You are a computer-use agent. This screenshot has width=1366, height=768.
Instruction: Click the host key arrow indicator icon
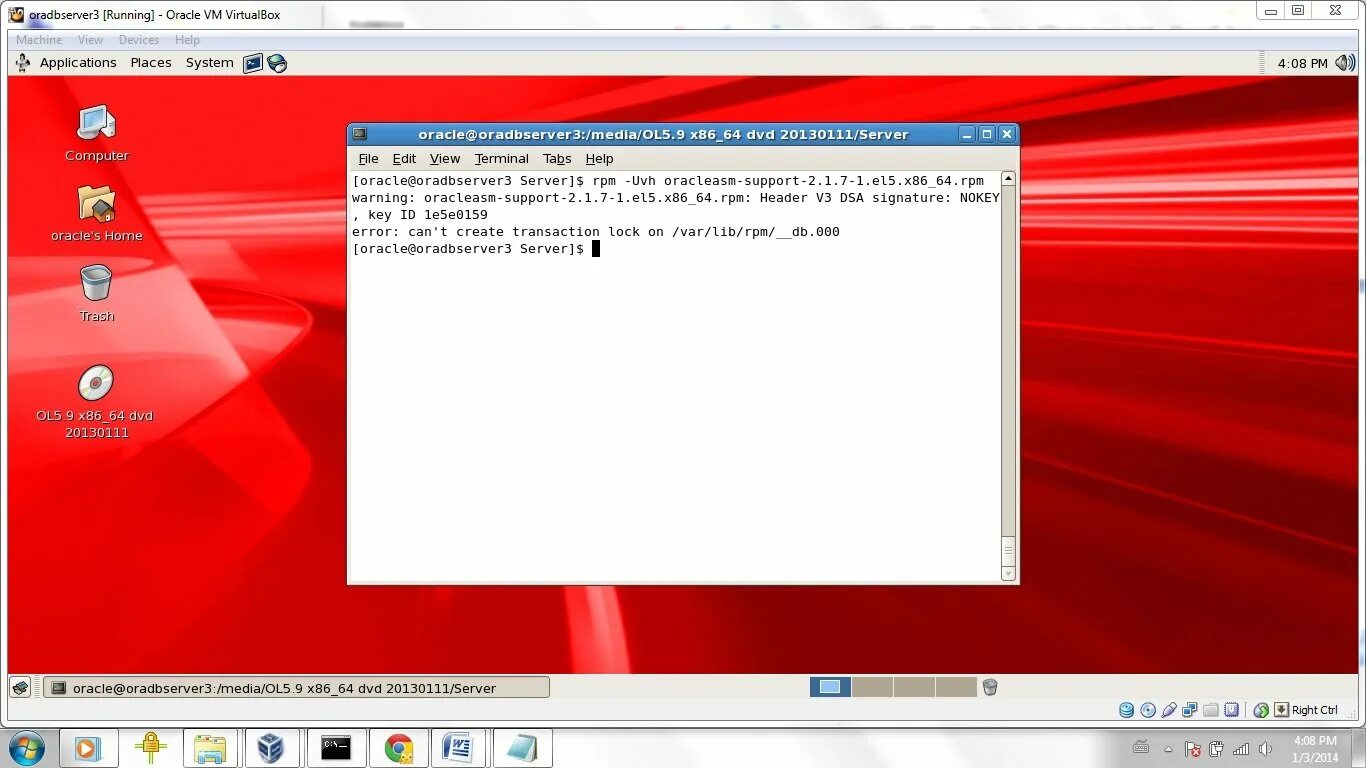click(1281, 710)
